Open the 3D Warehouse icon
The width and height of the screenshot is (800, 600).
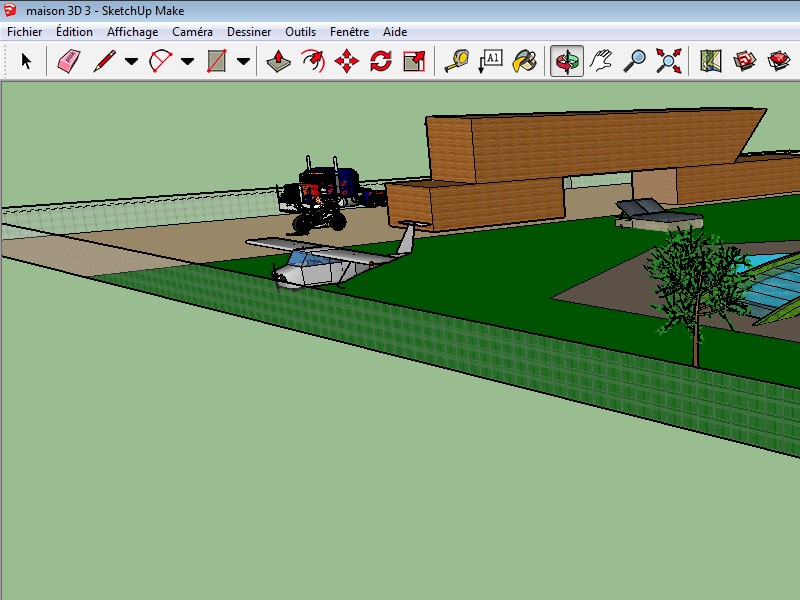pos(744,61)
